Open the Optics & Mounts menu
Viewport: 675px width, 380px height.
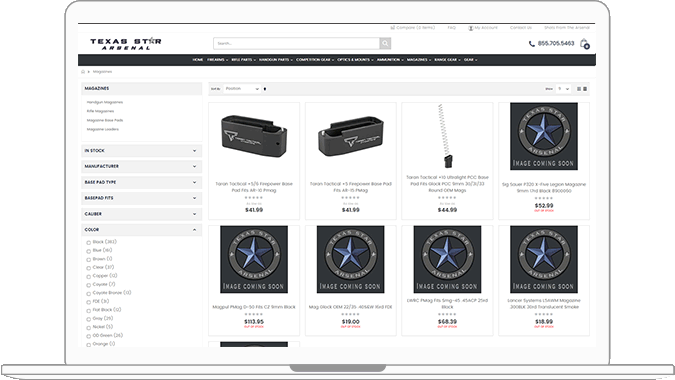pyautogui.click(x=355, y=60)
